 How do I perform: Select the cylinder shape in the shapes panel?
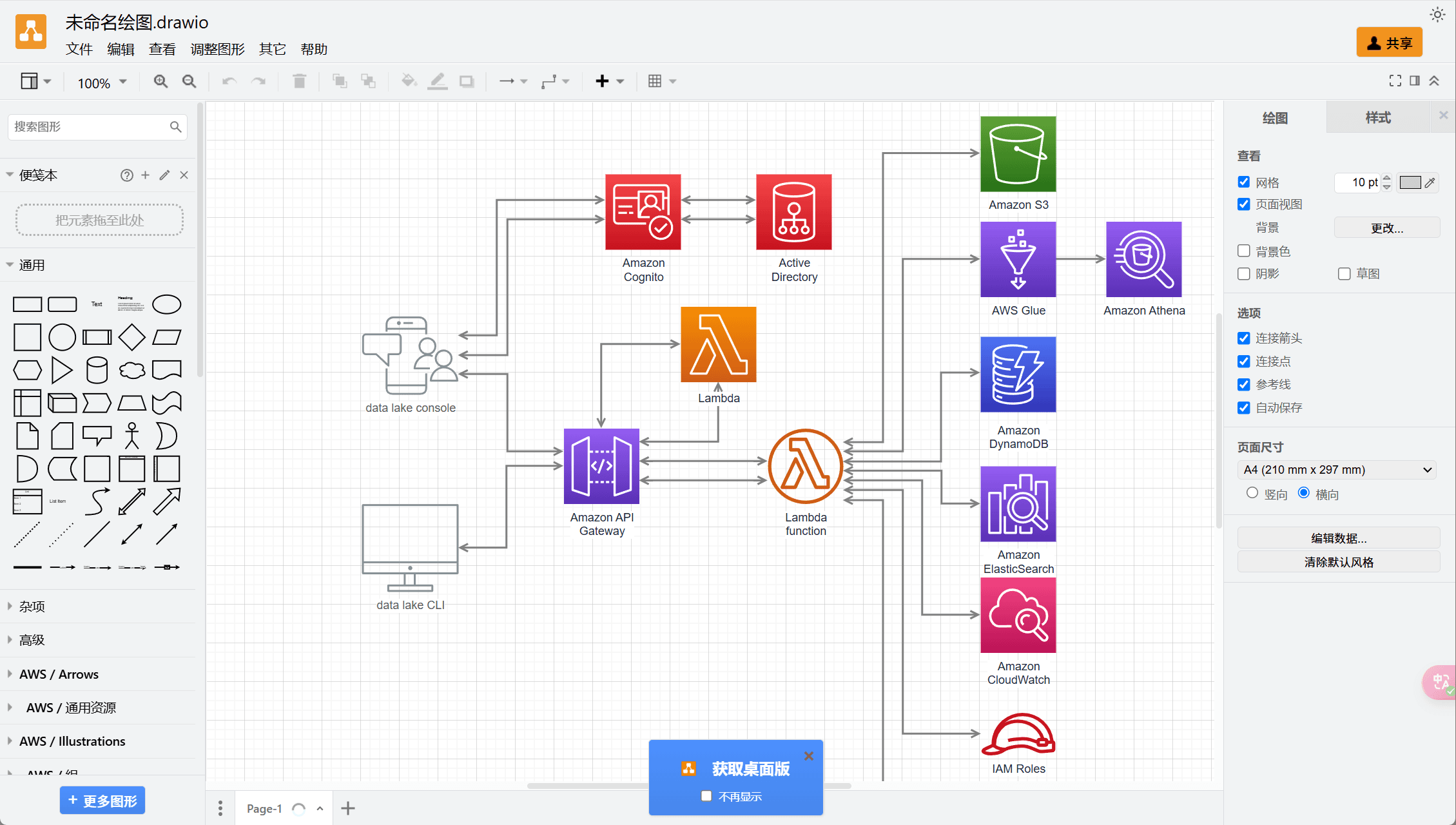click(97, 370)
